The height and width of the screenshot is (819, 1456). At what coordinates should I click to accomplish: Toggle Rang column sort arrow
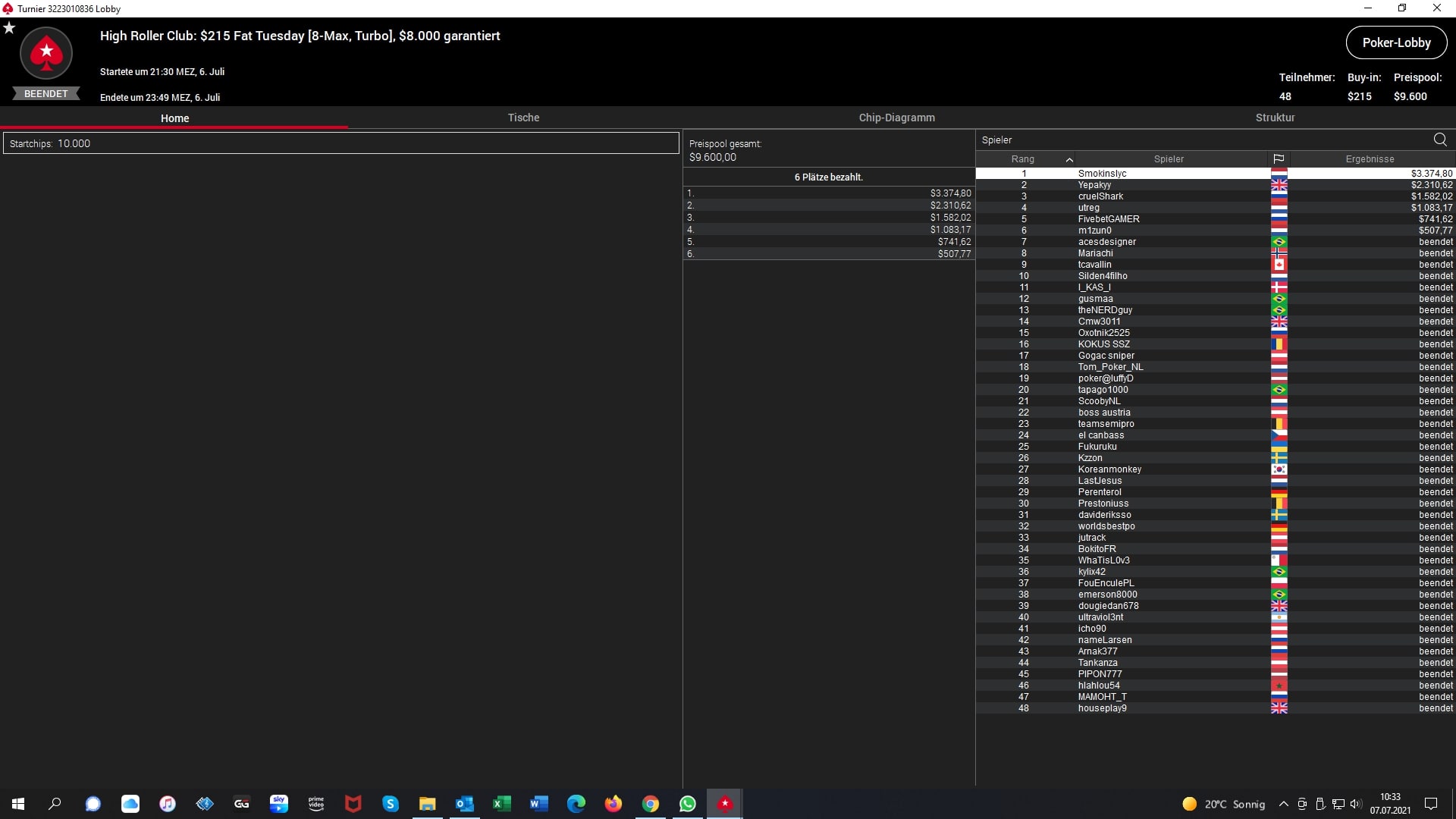pos(1069,159)
